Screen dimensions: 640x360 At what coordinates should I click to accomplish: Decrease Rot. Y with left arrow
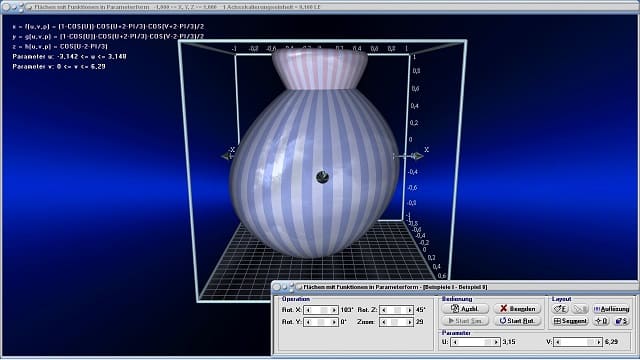(x=308, y=322)
